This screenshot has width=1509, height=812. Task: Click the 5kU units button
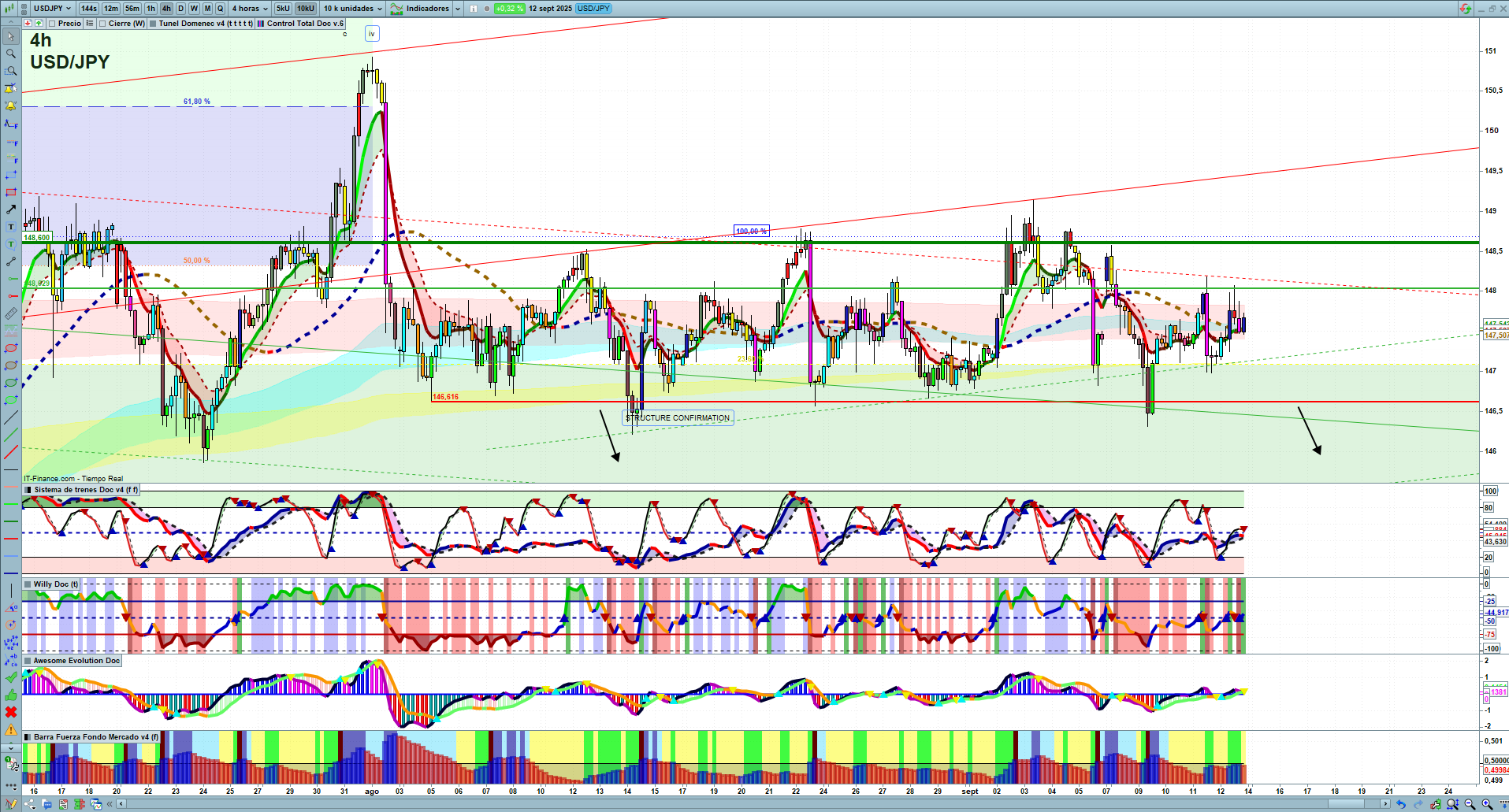point(283,9)
